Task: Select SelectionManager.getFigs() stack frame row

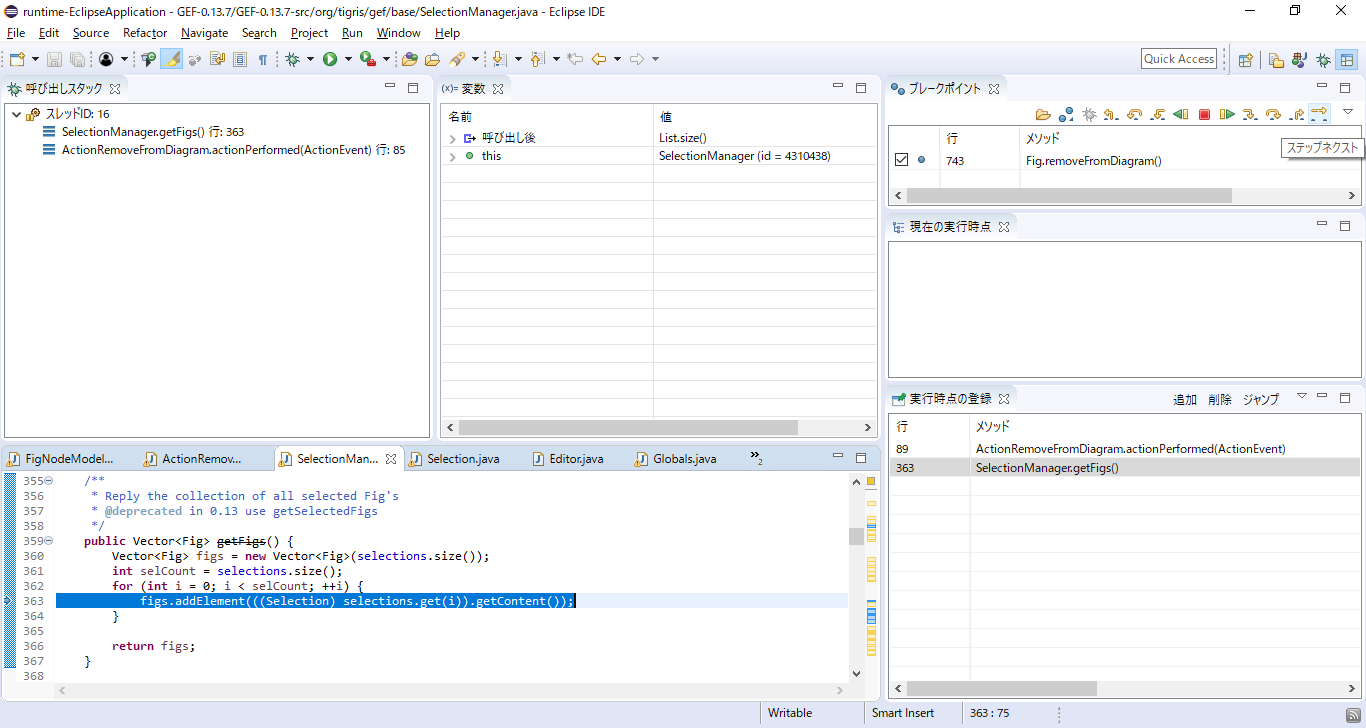Action: (152, 132)
